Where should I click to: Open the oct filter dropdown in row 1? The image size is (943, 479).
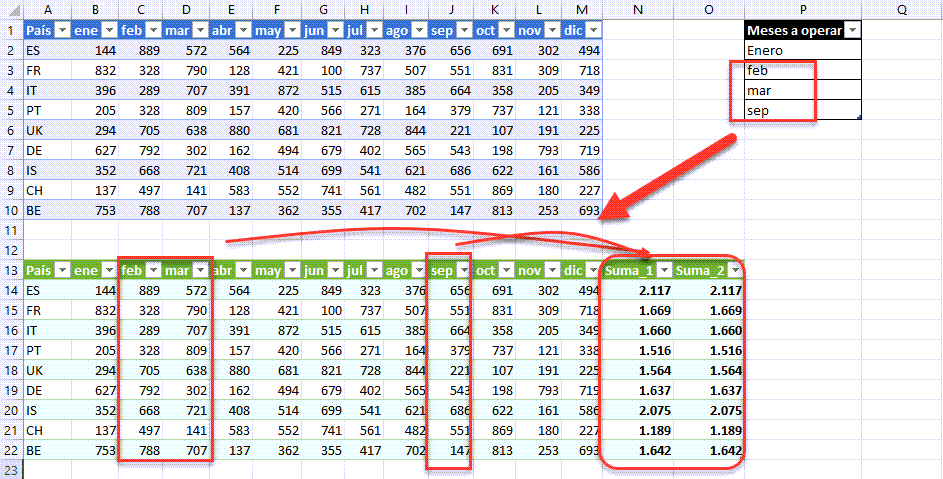pyautogui.click(x=506, y=30)
